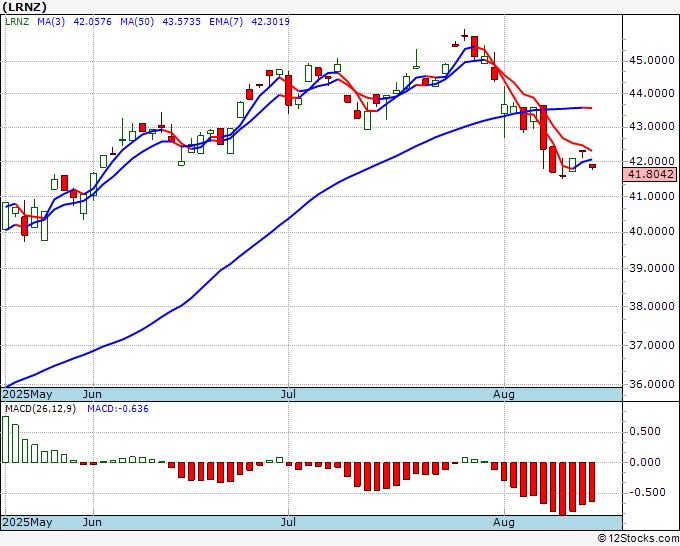
Task: Click Jun on the MACD date axis
Action: tap(92, 522)
